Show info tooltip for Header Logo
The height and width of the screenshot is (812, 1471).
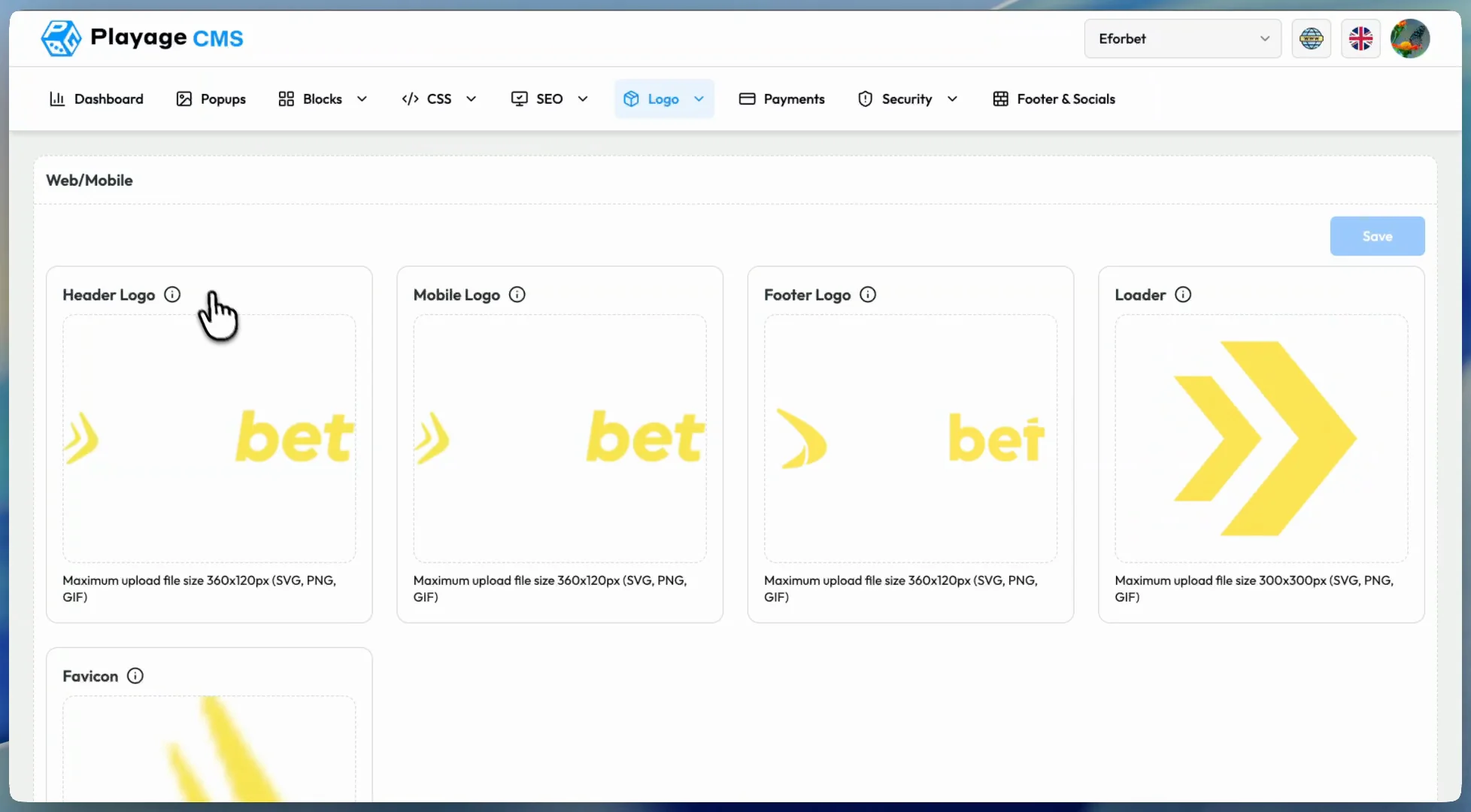click(172, 295)
